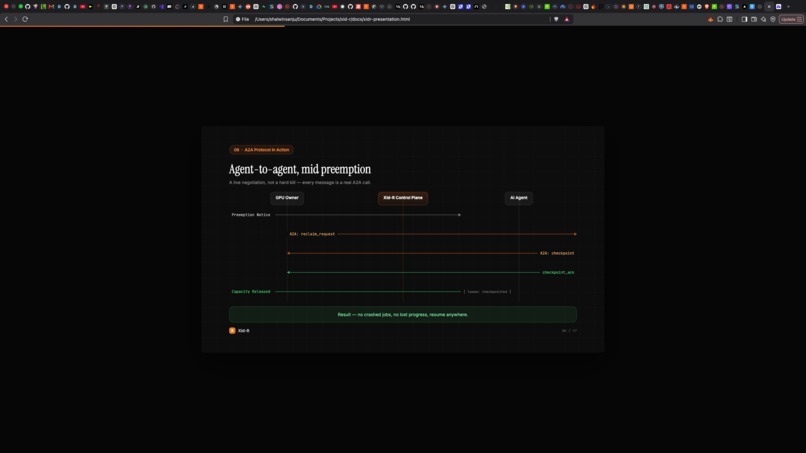Click the '06 · A2A Protocol in Action' badge

pos(261,150)
